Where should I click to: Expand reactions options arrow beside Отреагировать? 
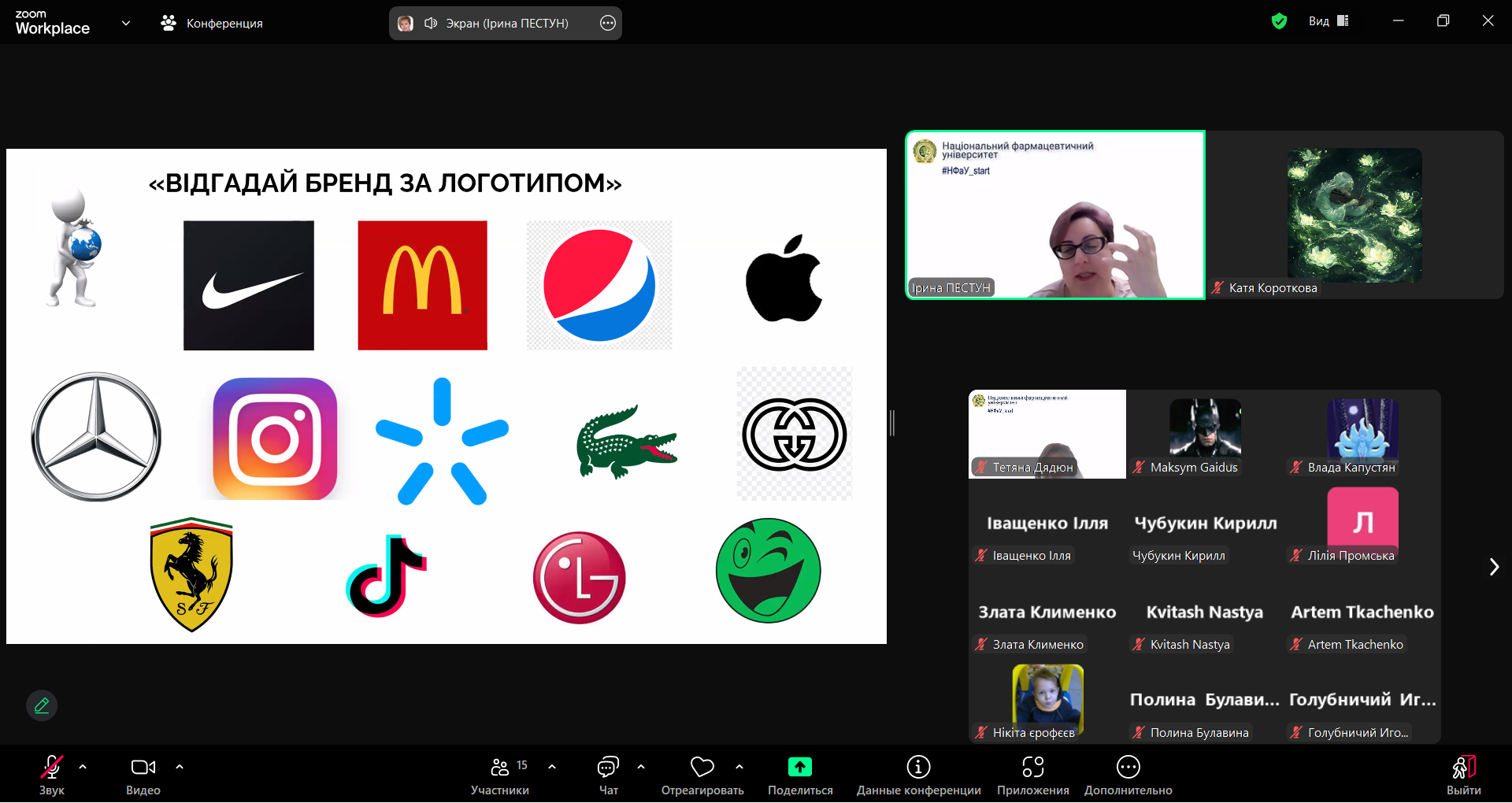coord(739,766)
